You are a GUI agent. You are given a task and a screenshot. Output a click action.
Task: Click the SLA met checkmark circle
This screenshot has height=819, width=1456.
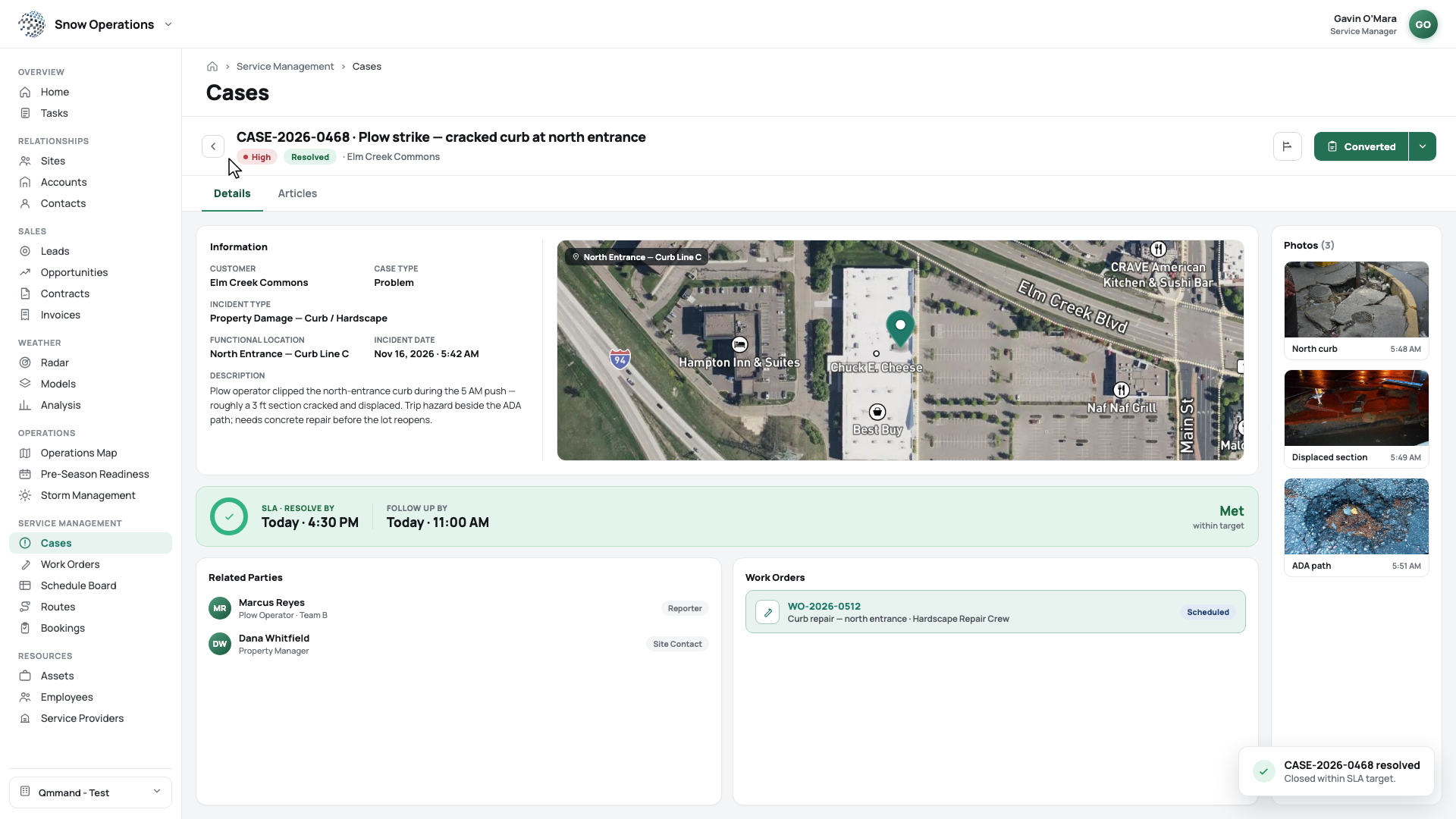coord(229,516)
